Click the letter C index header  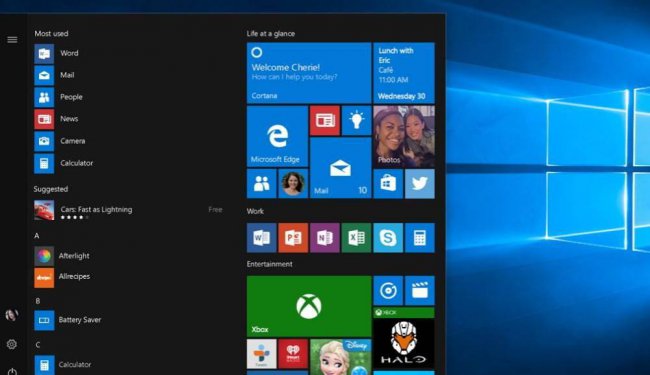[38, 345]
